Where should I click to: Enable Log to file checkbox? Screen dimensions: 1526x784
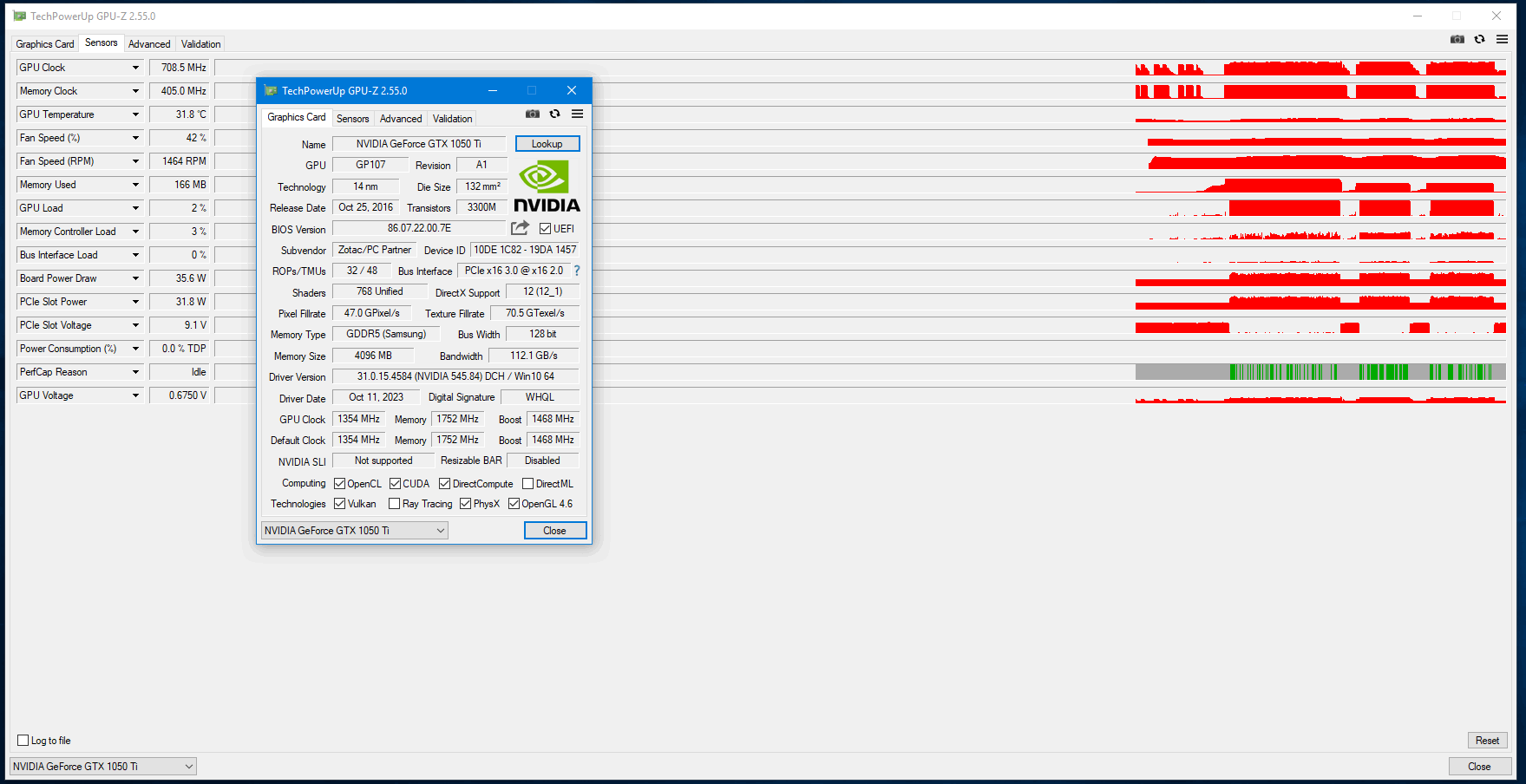coord(23,741)
